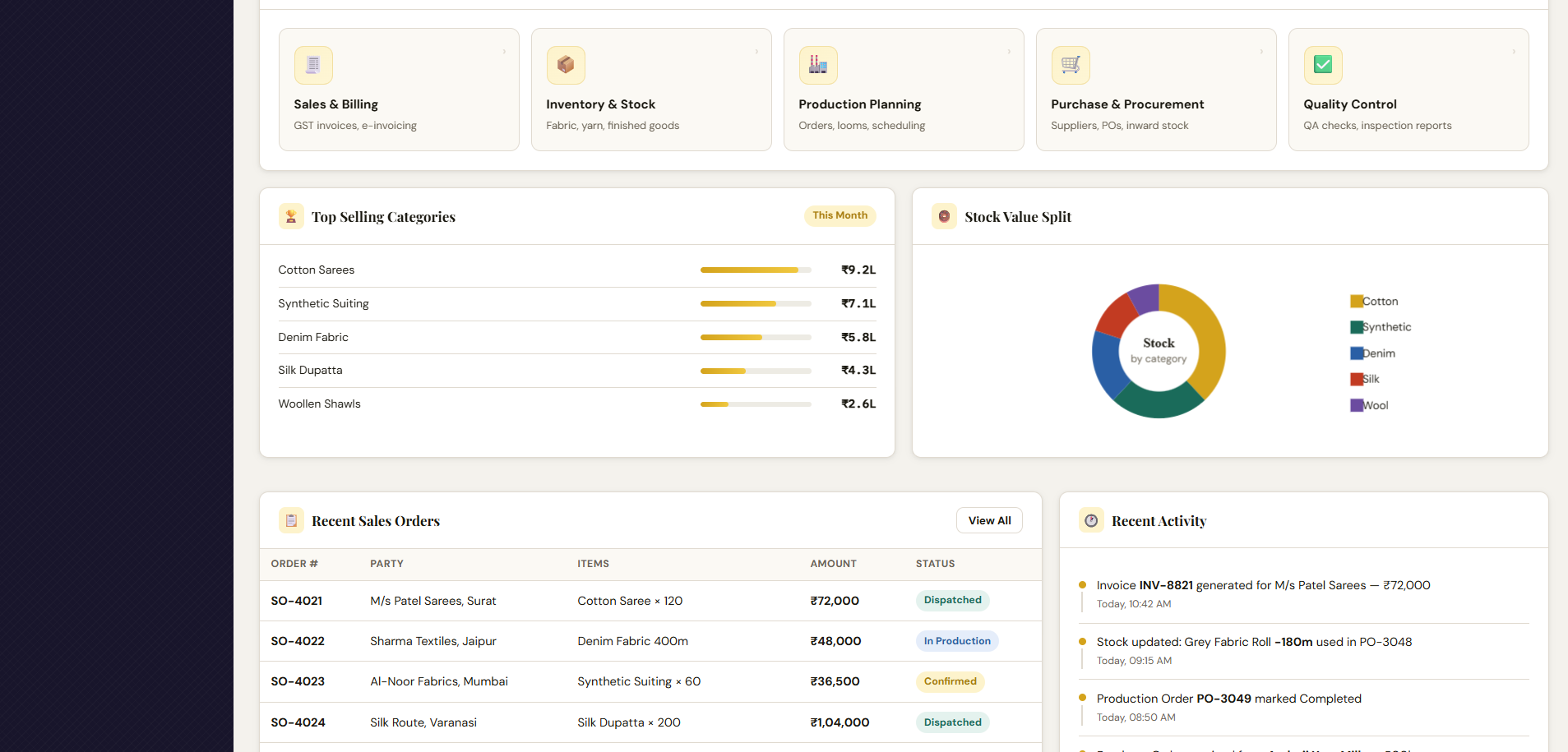
Task: Click the View All button
Action: [989, 520]
